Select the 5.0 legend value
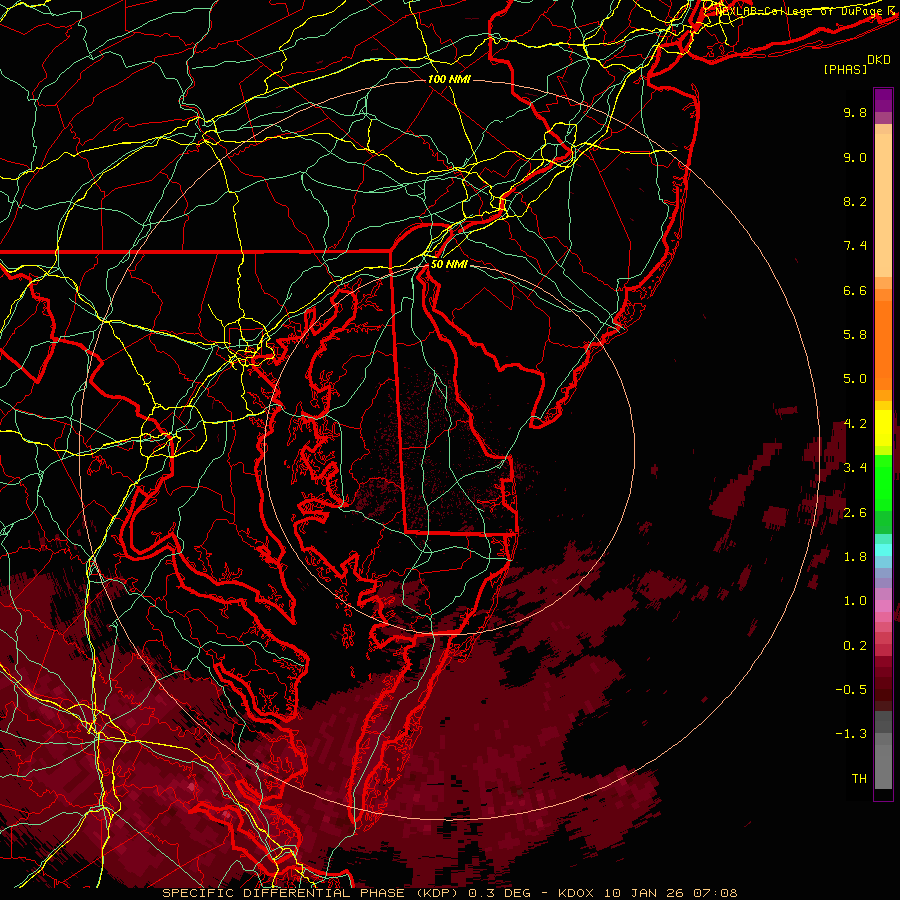Viewport: 900px width, 900px height. click(855, 379)
